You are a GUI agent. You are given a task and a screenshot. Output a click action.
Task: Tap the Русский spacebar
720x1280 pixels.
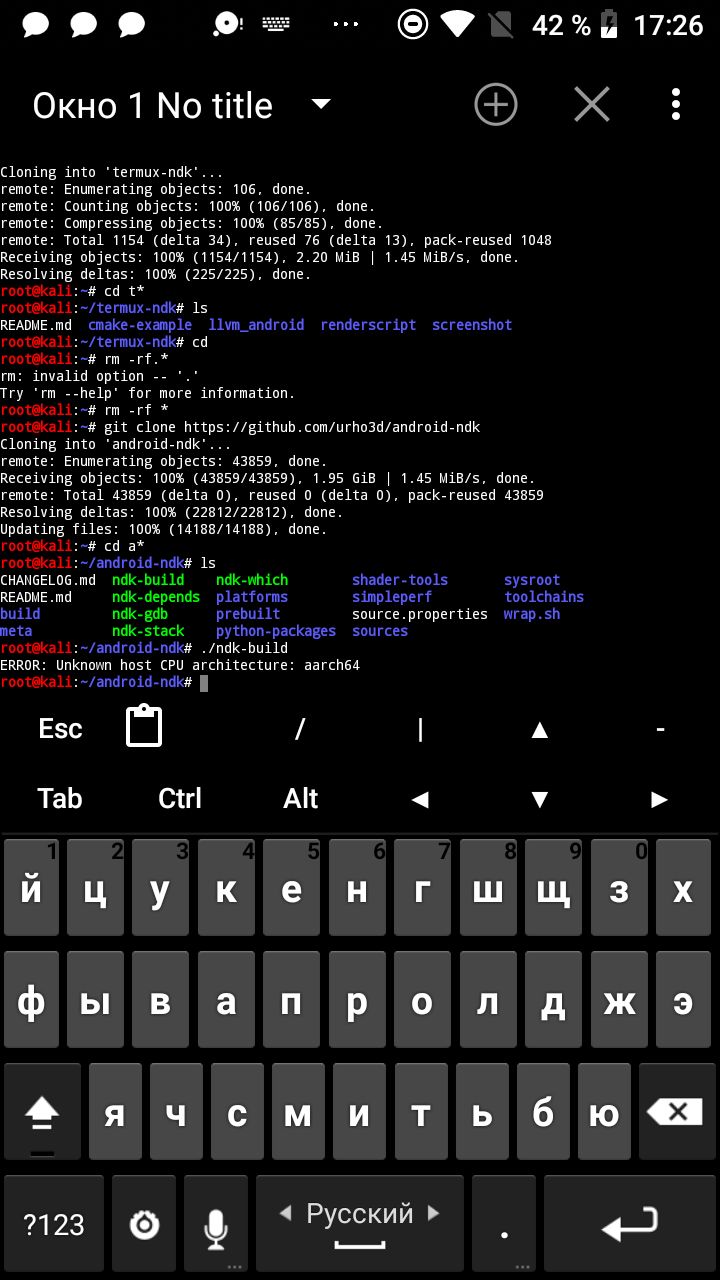click(359, 1223)
